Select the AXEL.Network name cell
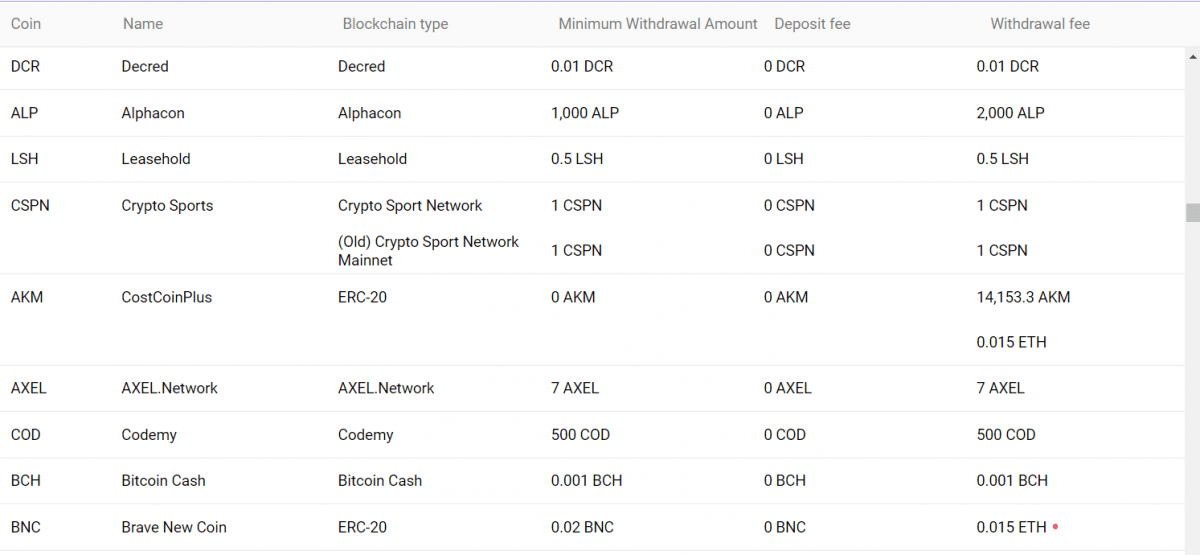 (169, 388)
